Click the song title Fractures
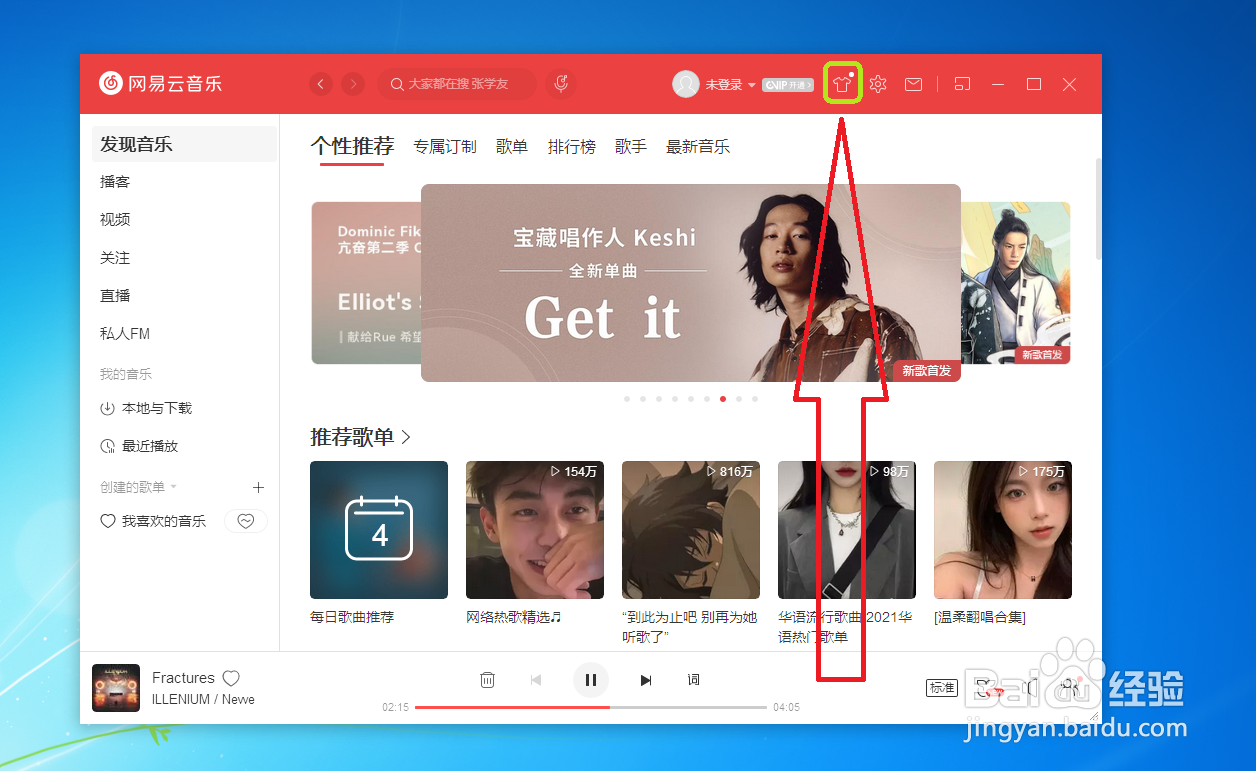The width and height of the screenshot is (1256, 771). 183,678
